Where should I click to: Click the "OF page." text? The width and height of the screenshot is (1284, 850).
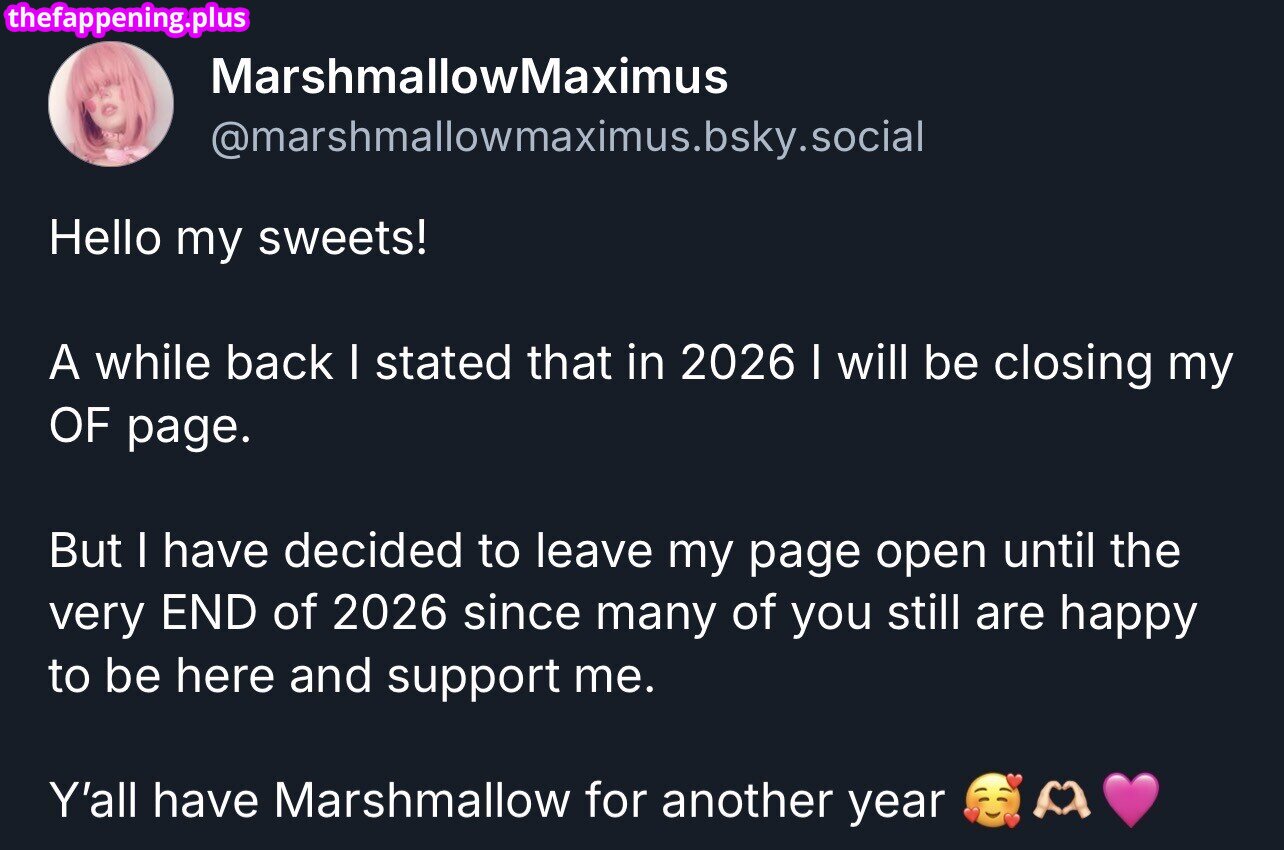145,427
